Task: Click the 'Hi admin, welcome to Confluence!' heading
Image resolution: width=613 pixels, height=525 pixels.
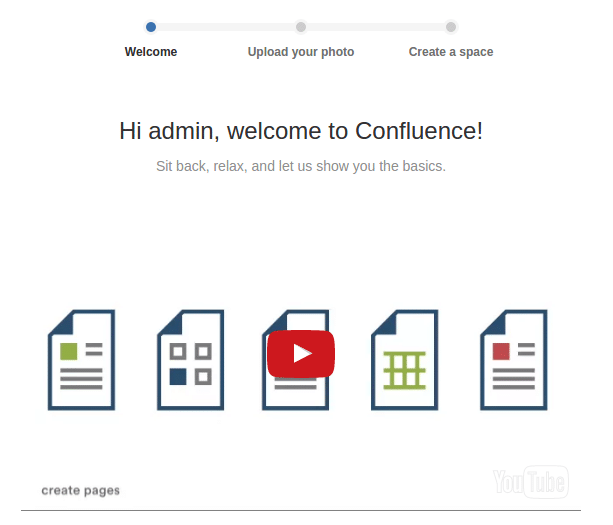Action: 301,131
